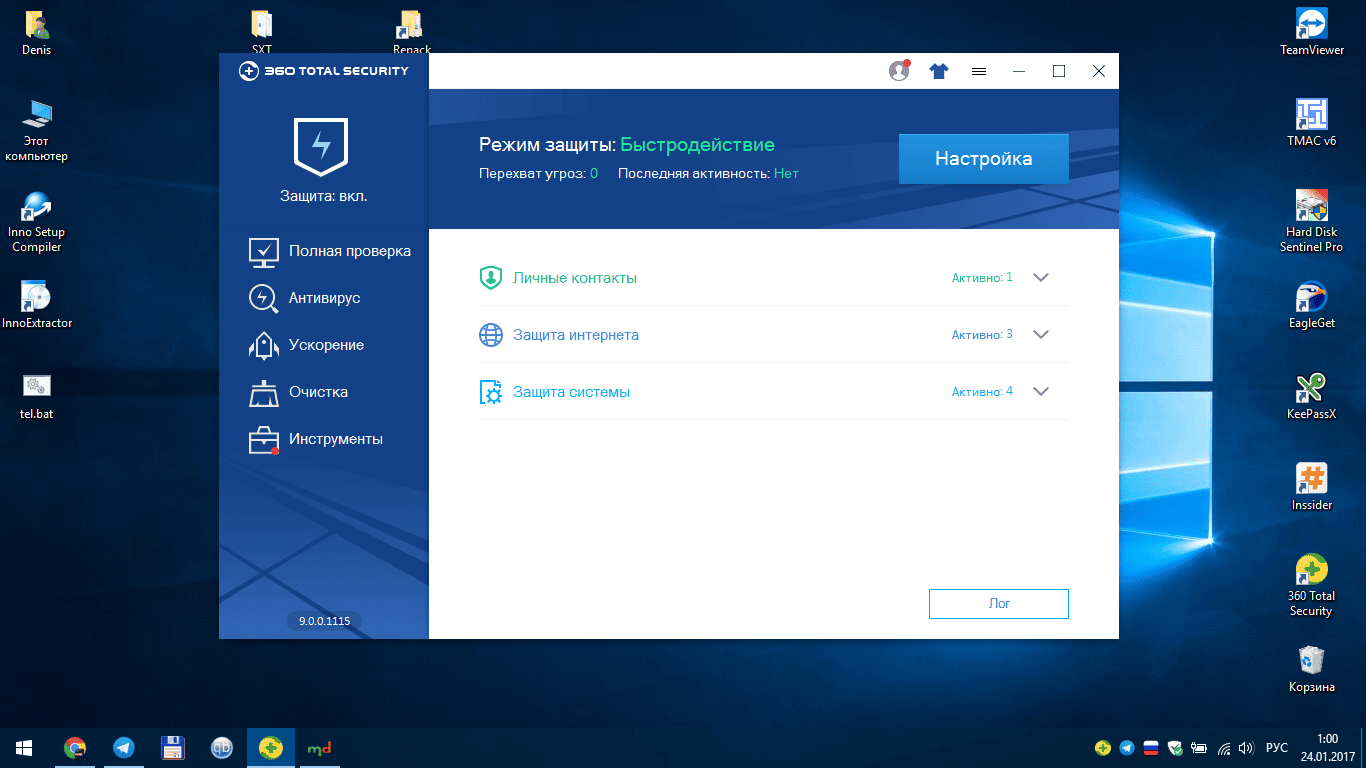Expand the Защита интернета section chevron
The width and height of the screenshot is (1366, 768).
click(x=1041, y=335)
